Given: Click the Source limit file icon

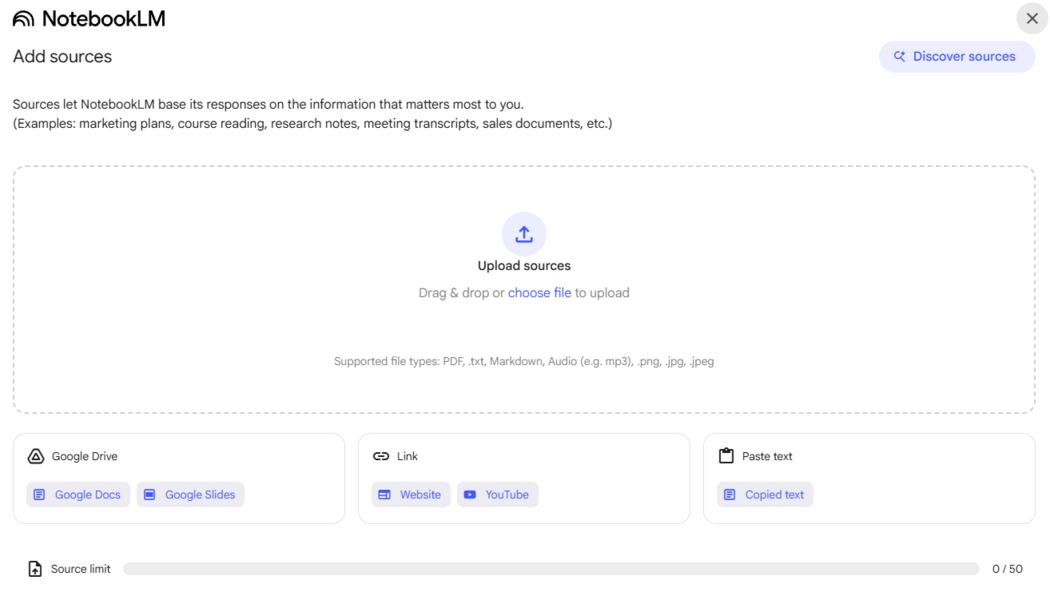Looking at the screenshot, I should [x=35, y=569].
